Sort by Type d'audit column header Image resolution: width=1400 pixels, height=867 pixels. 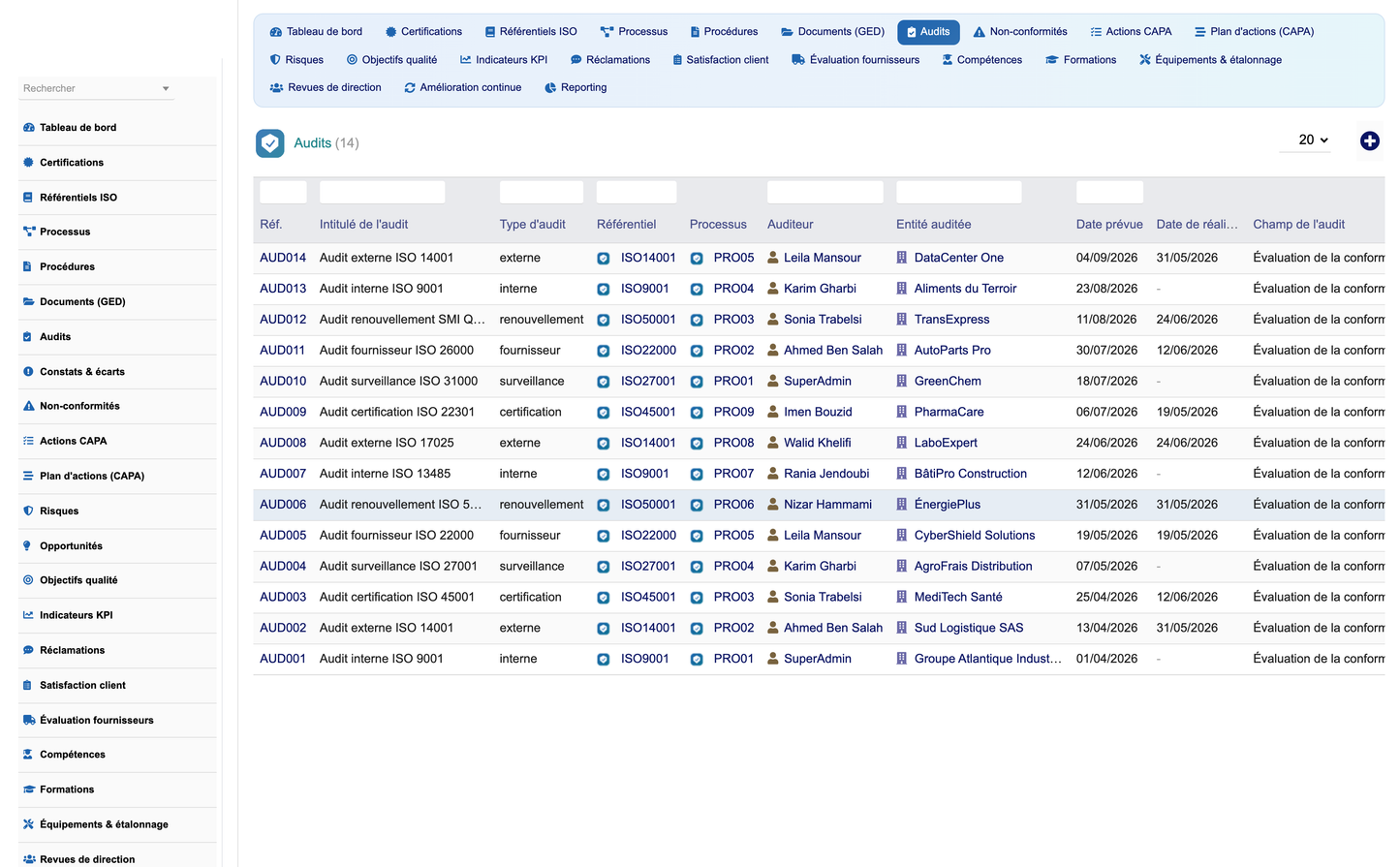532,225
